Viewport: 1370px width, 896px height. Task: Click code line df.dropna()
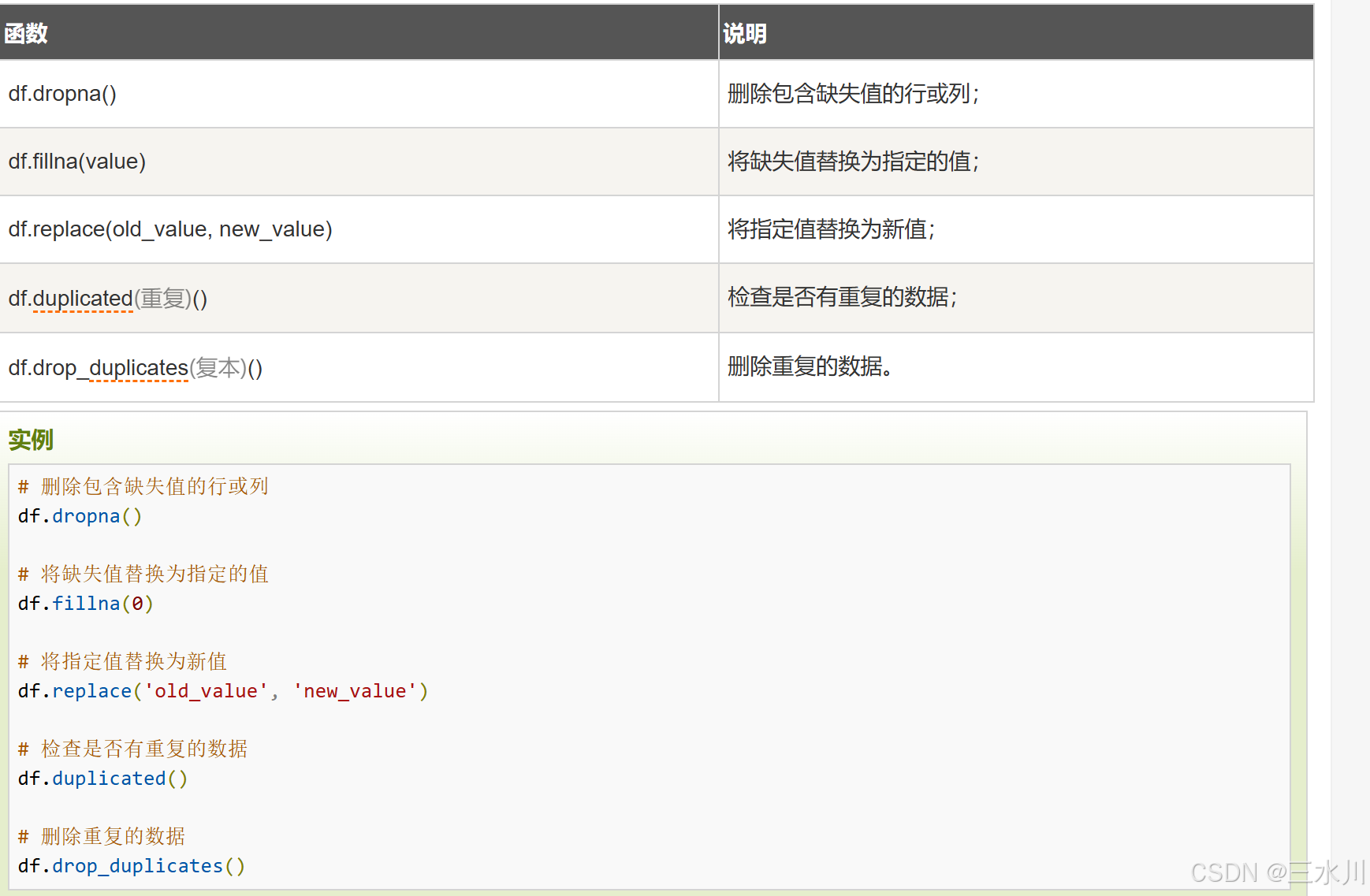pos(80,516)
